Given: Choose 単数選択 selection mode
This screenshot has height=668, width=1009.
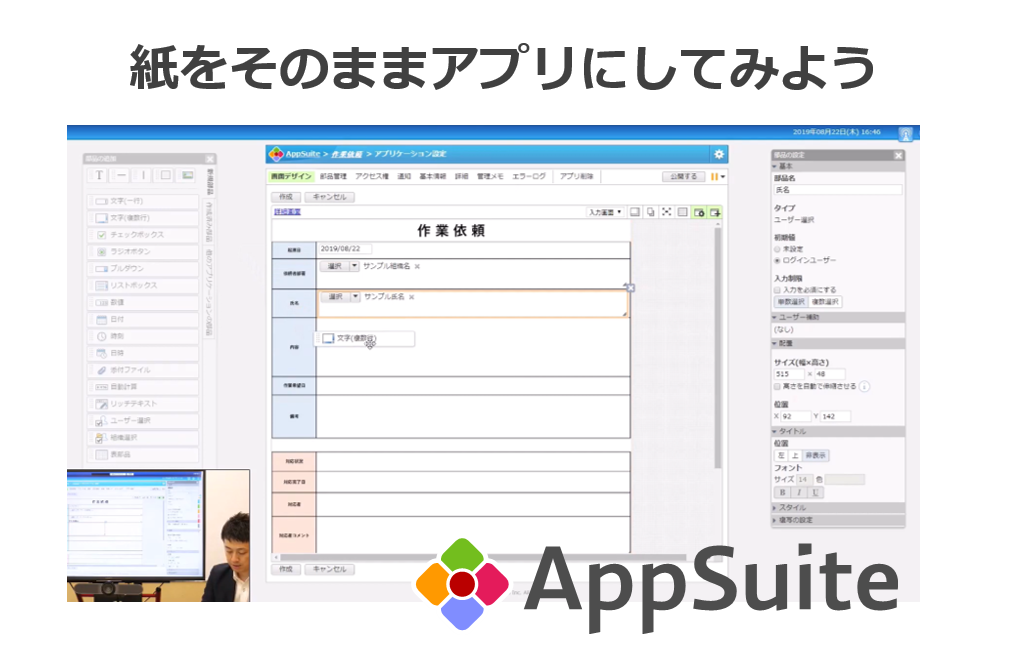Looking at the screenshot, I should pos(791,302).
